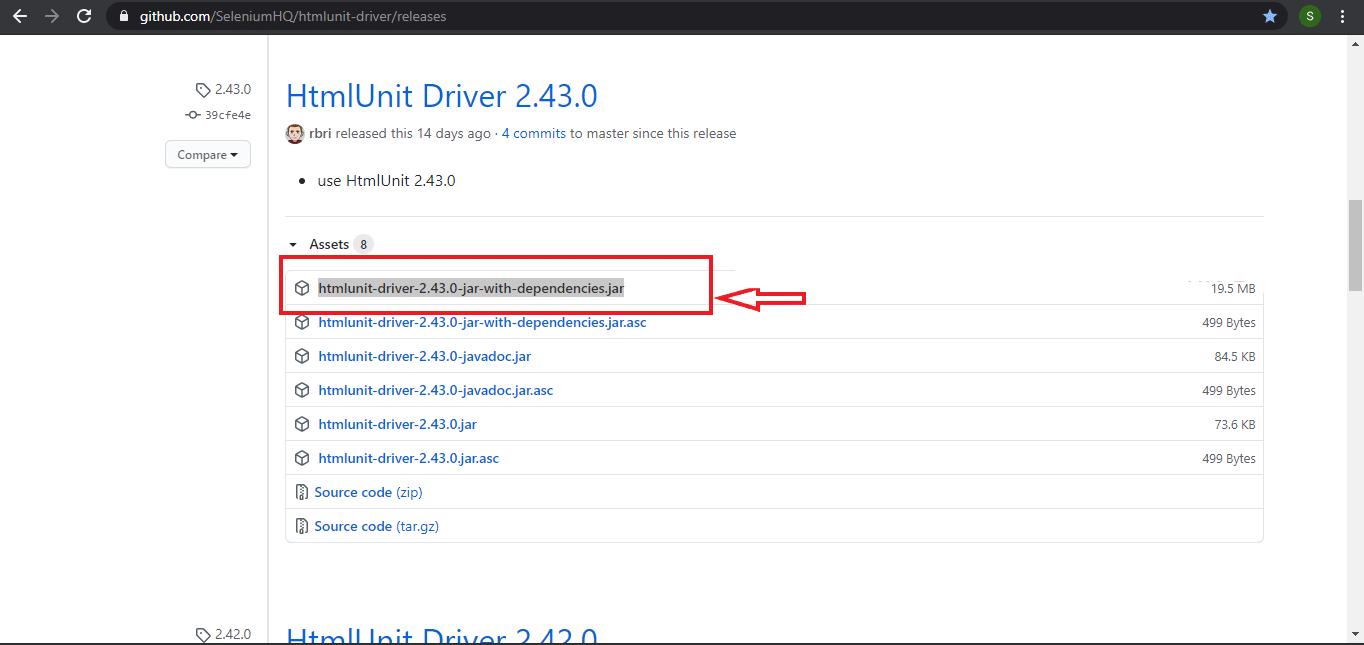Click 'released this 14 days ago' text
Viewport: 1364px width, 645px height.
tap(413, 133)
